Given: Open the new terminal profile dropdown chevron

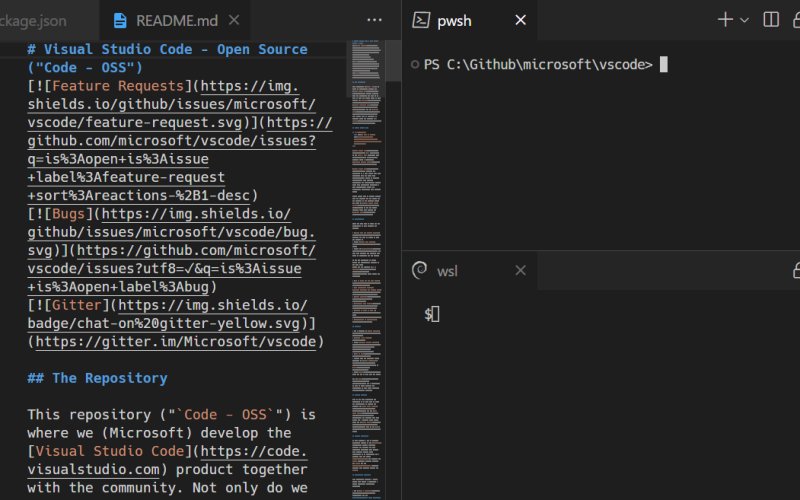Looking at the screenshot, I should click(744, 20).
